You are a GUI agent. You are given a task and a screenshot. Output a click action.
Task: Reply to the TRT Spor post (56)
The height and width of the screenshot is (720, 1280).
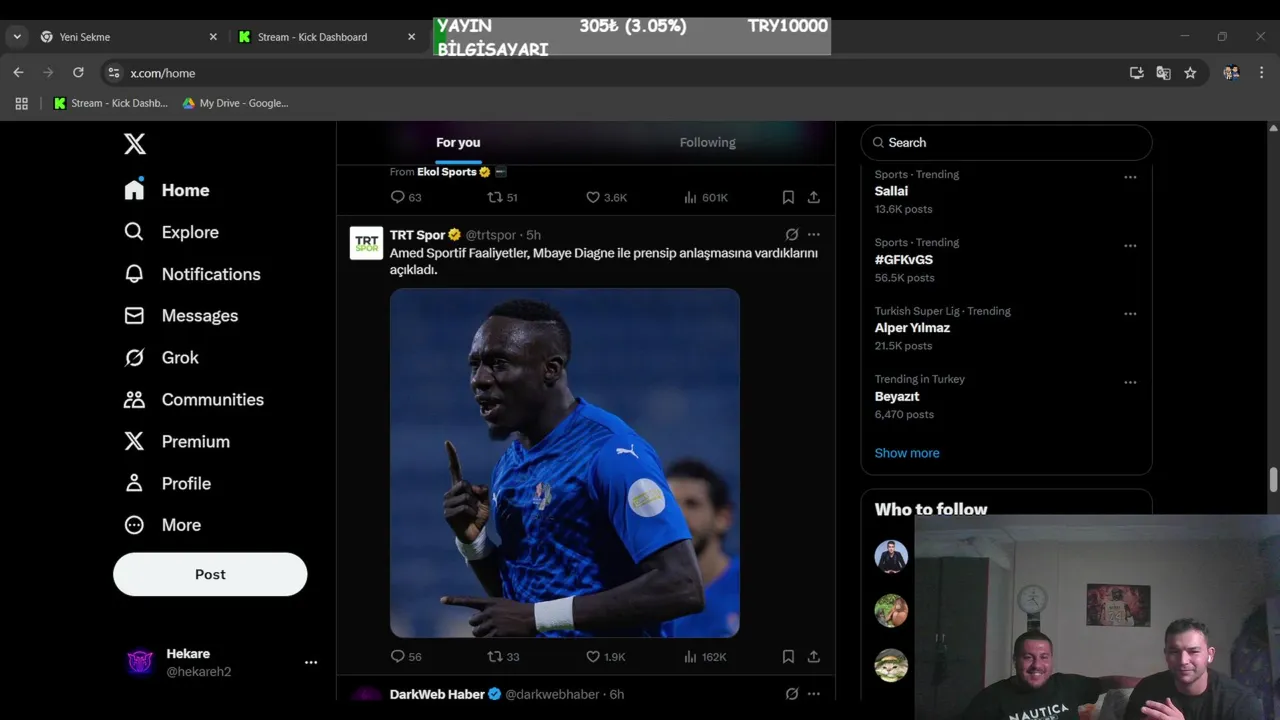coord(405,657)
